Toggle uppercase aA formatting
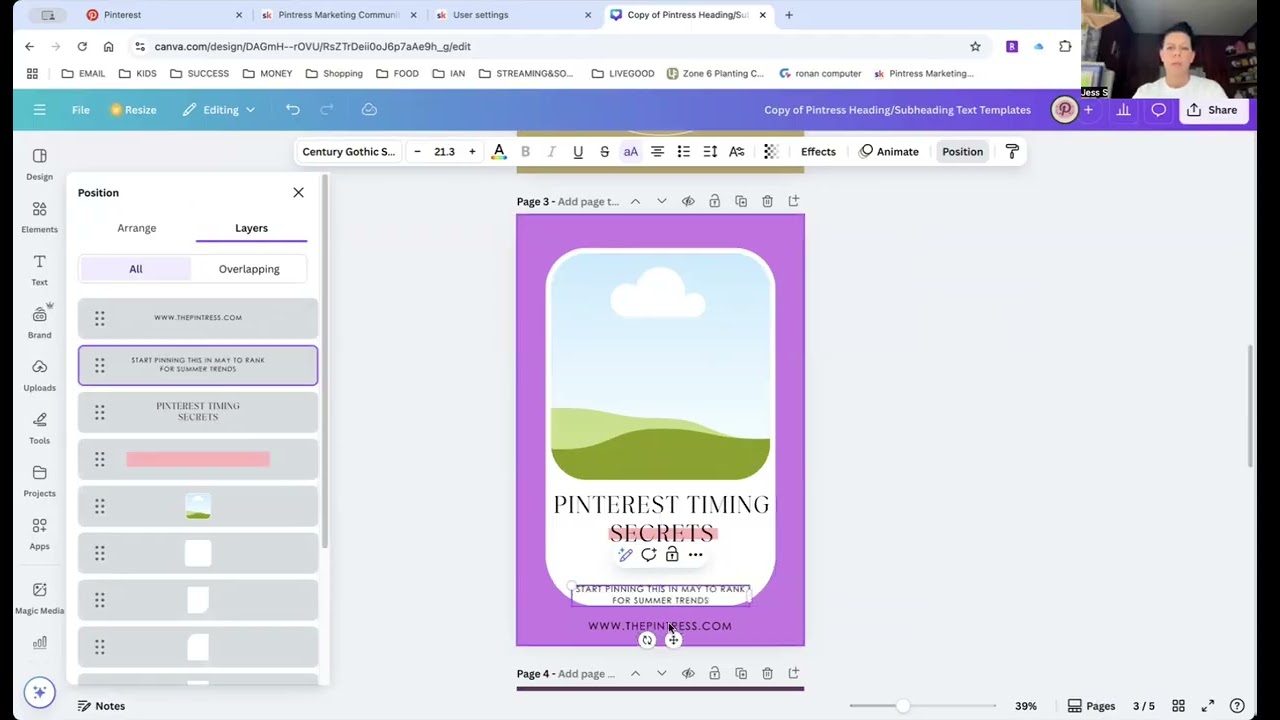Viewport: 1280px width, 720px height. [x=631, y=152]
